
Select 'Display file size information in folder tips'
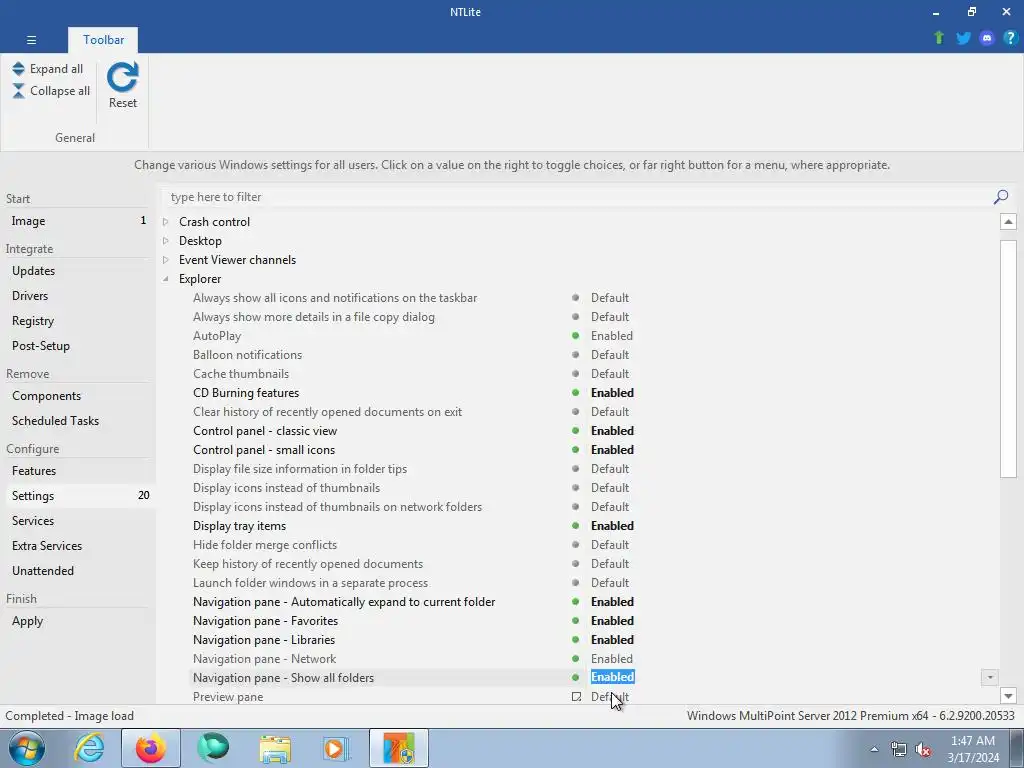(x=300, y=469)
